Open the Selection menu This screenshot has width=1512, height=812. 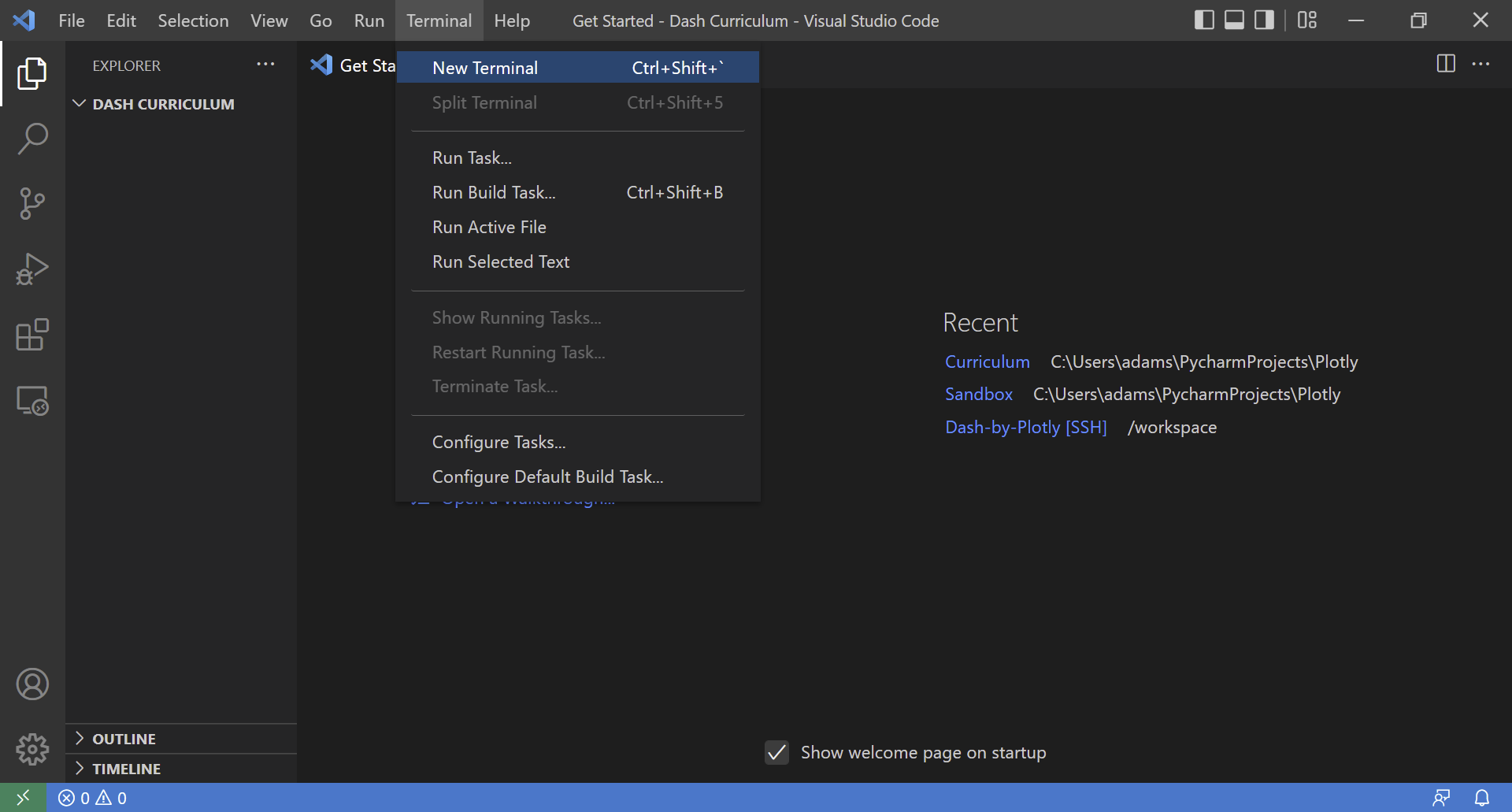pyautogui.click(x=193, y=20)
